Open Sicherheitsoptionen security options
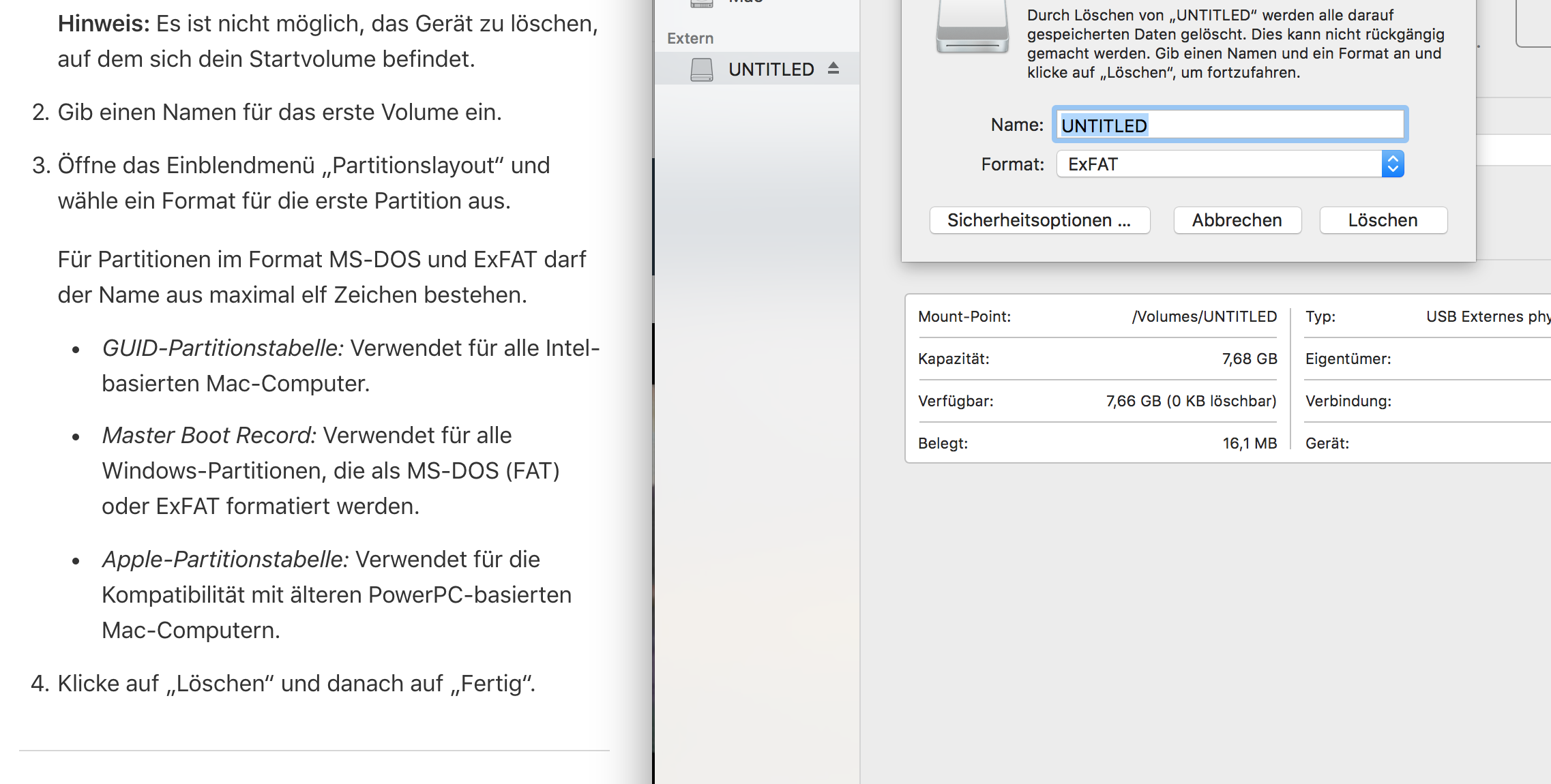The height and width of the screenshot is (784, 1551). click(x=1039, y=220)
